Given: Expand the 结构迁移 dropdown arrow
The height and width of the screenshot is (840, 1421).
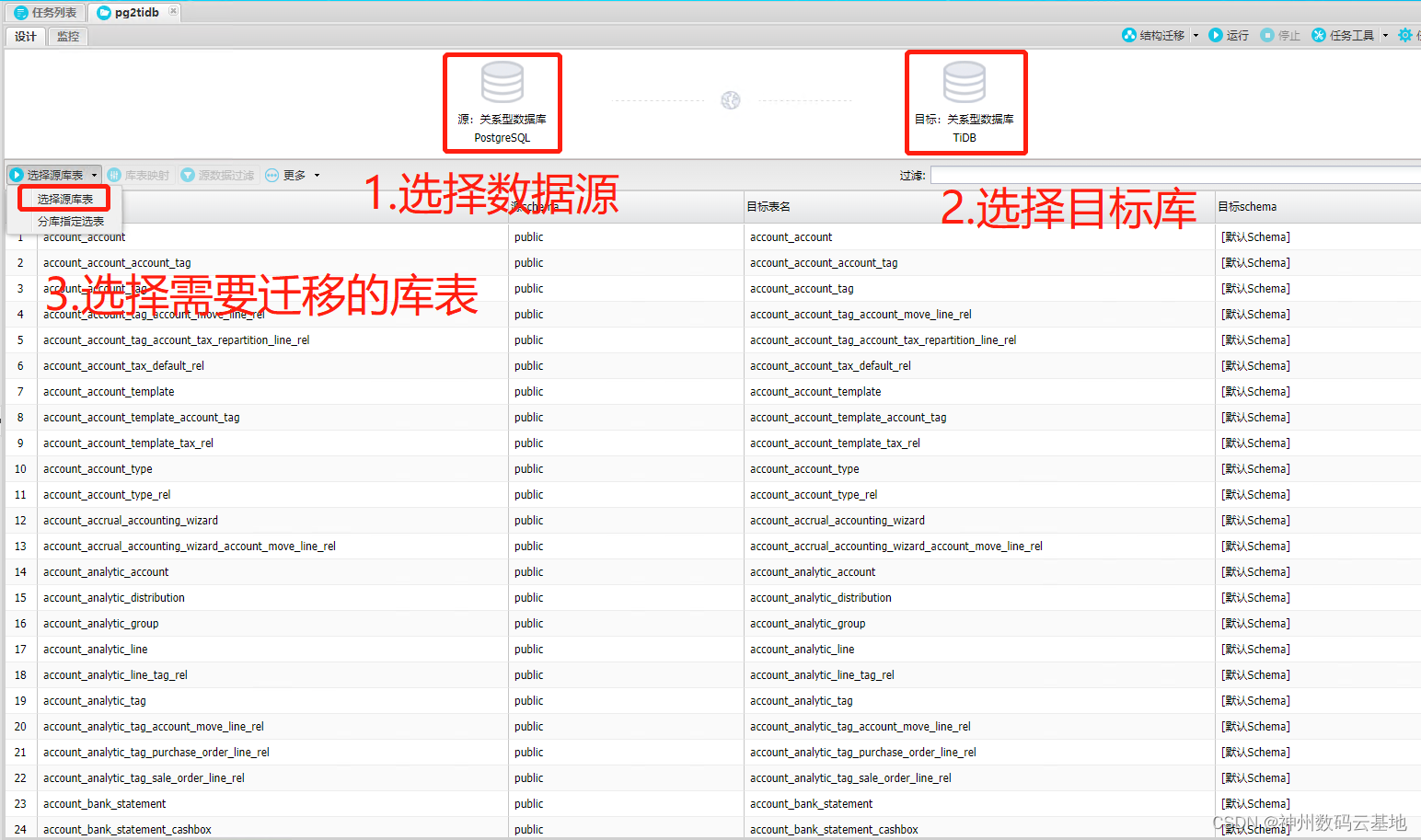Looking at the screenshot, I should 1196,35.
